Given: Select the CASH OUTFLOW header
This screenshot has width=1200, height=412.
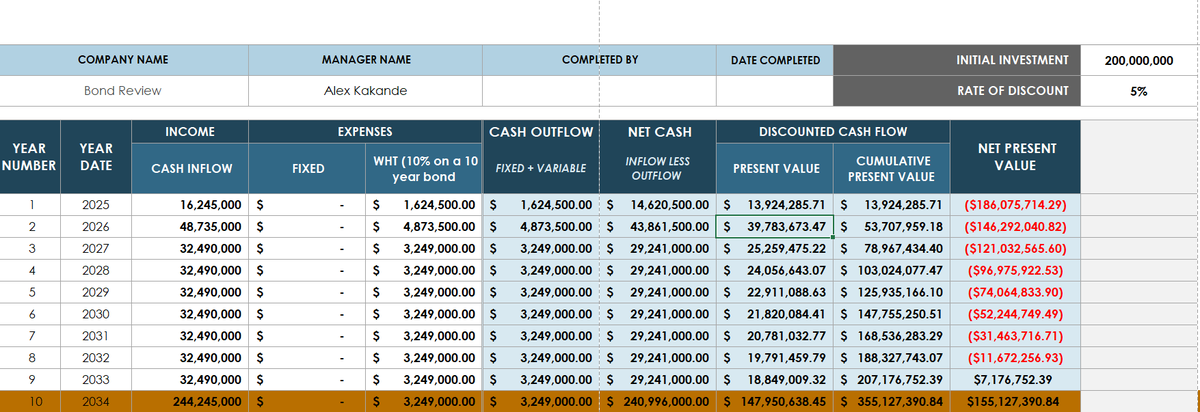Looking at the screenshot, I should [x=541, y=131].
